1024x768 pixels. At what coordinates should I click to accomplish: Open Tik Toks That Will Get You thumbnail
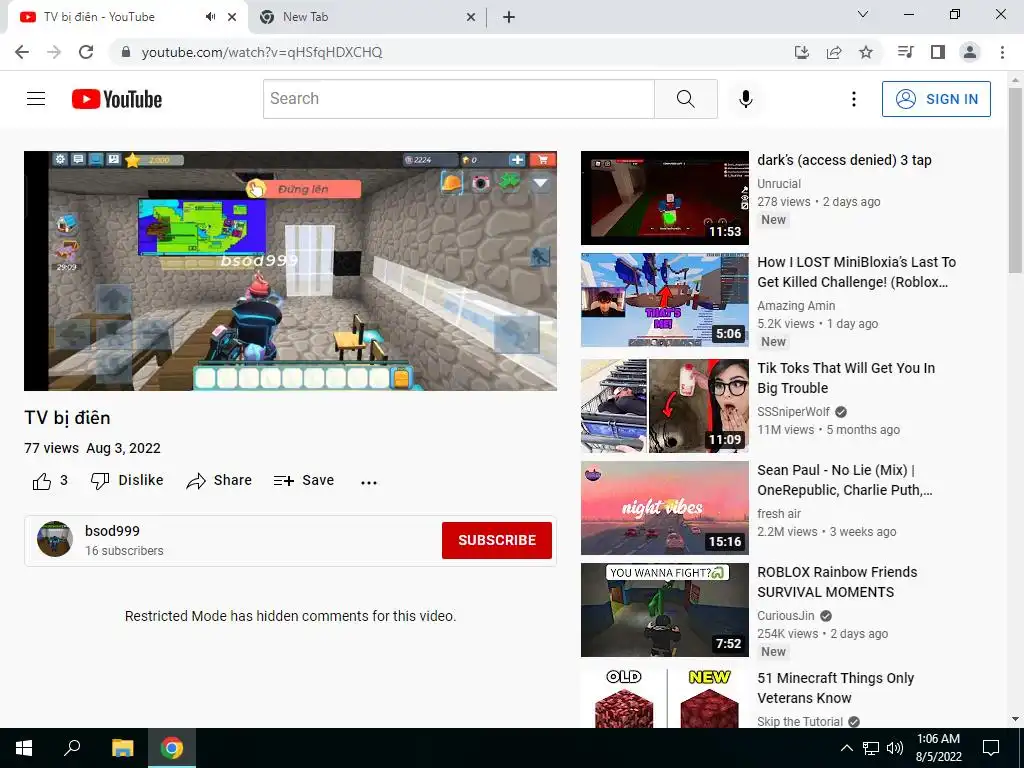point(665,406)
